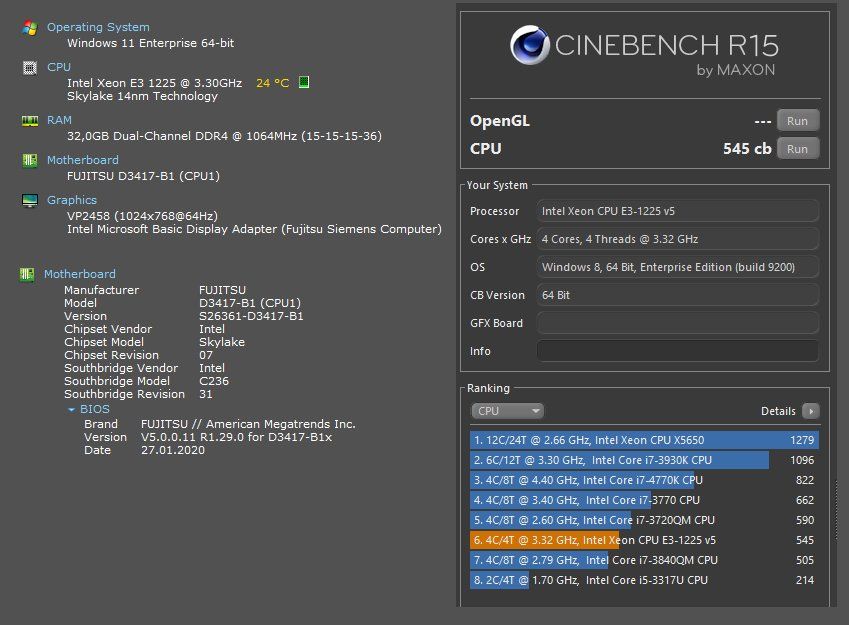
Task: Click the Details arrow button in Ranking
Action: click(811, 411)
